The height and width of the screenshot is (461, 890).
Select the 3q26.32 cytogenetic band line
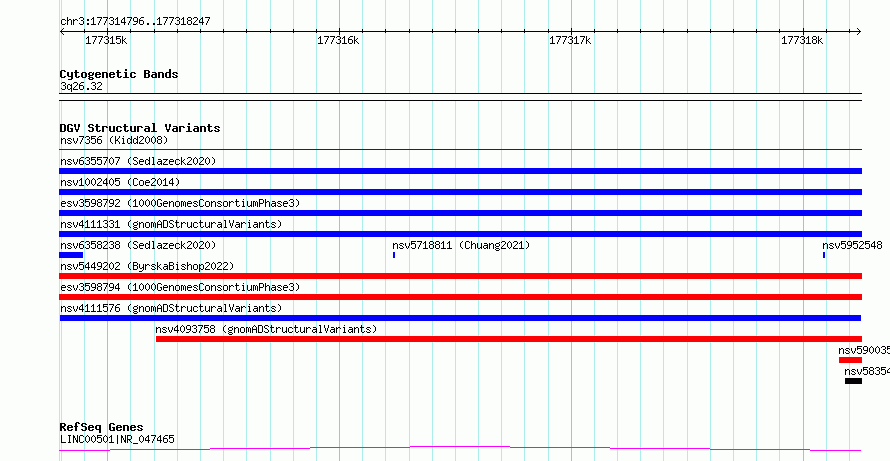click(460, 97)
